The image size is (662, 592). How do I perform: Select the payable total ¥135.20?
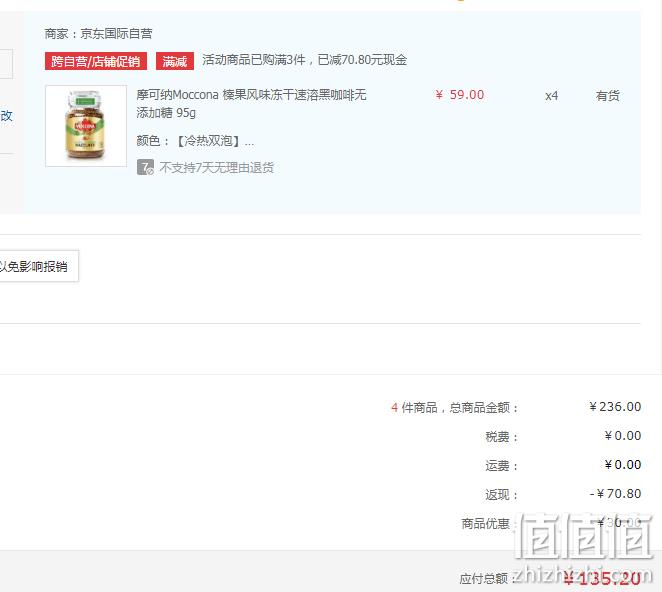[602, 578]
